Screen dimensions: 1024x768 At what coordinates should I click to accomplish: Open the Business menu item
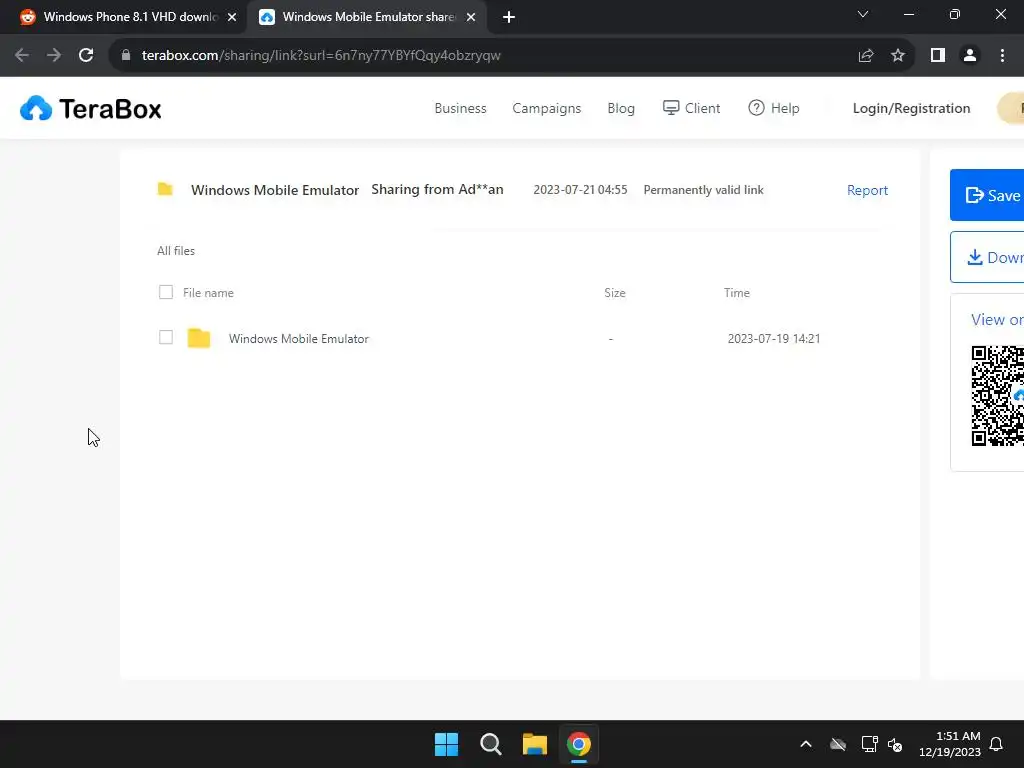(460, 108)
